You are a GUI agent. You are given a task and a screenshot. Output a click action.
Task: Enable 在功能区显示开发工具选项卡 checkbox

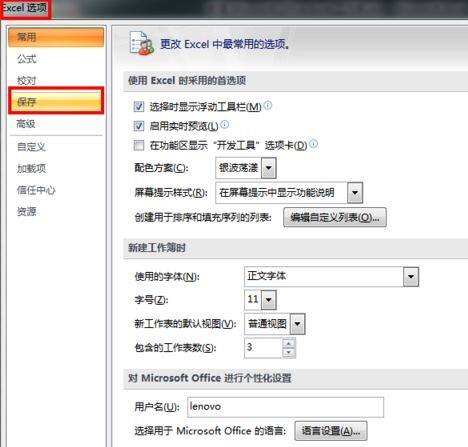pyautogui.click(x=139, y=145)
